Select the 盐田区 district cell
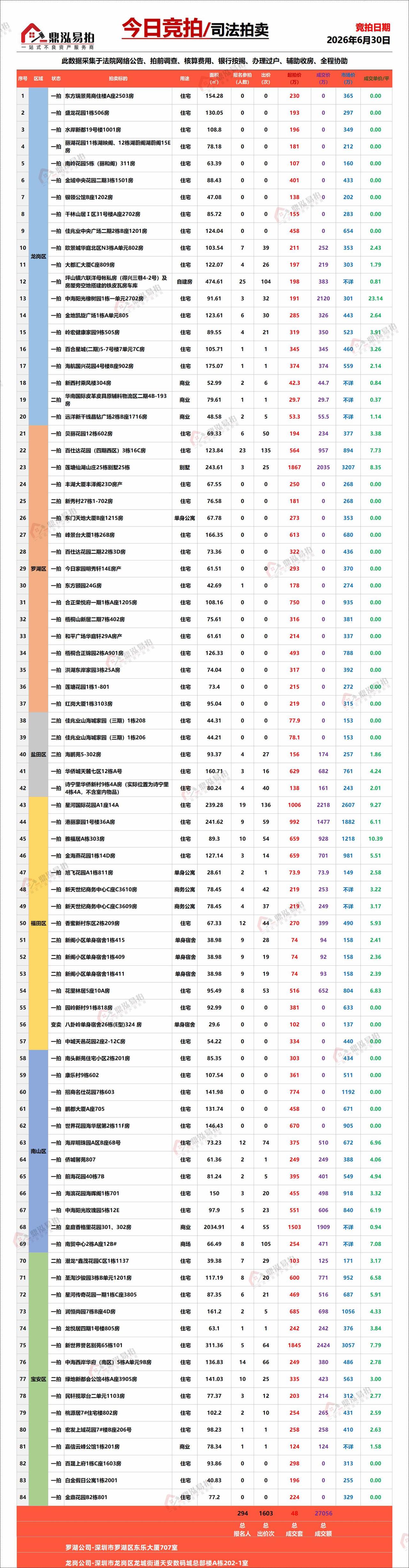Viewport: 409px width, 1568px height. pos(39,754)
